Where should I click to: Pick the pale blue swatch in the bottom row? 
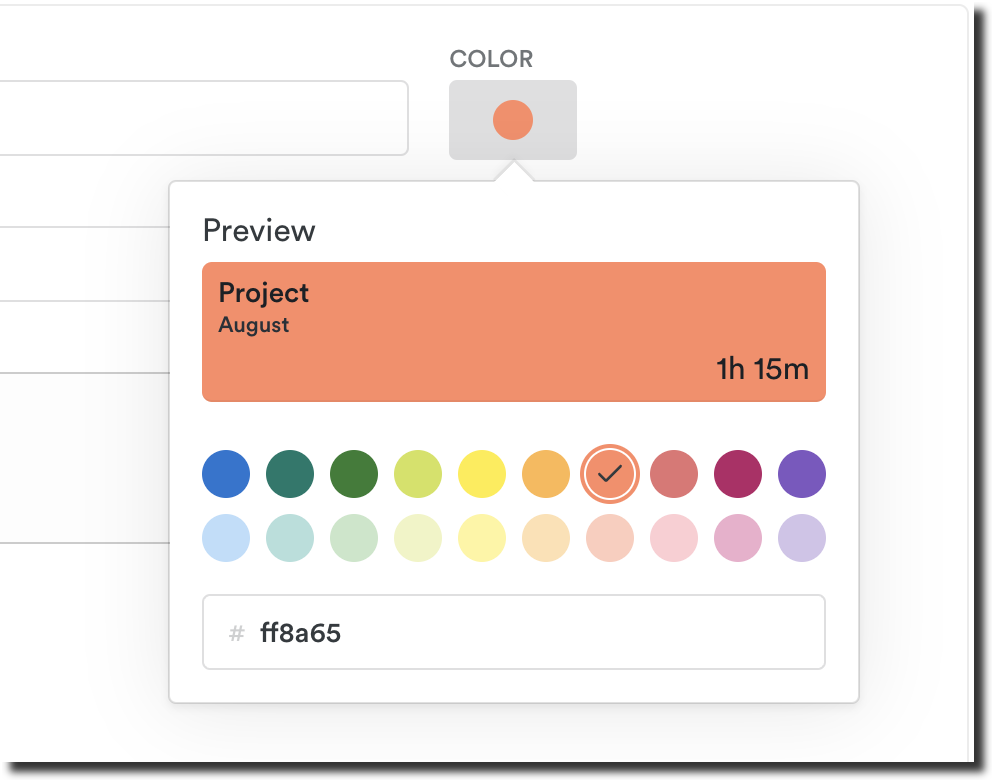coord(226,538)
